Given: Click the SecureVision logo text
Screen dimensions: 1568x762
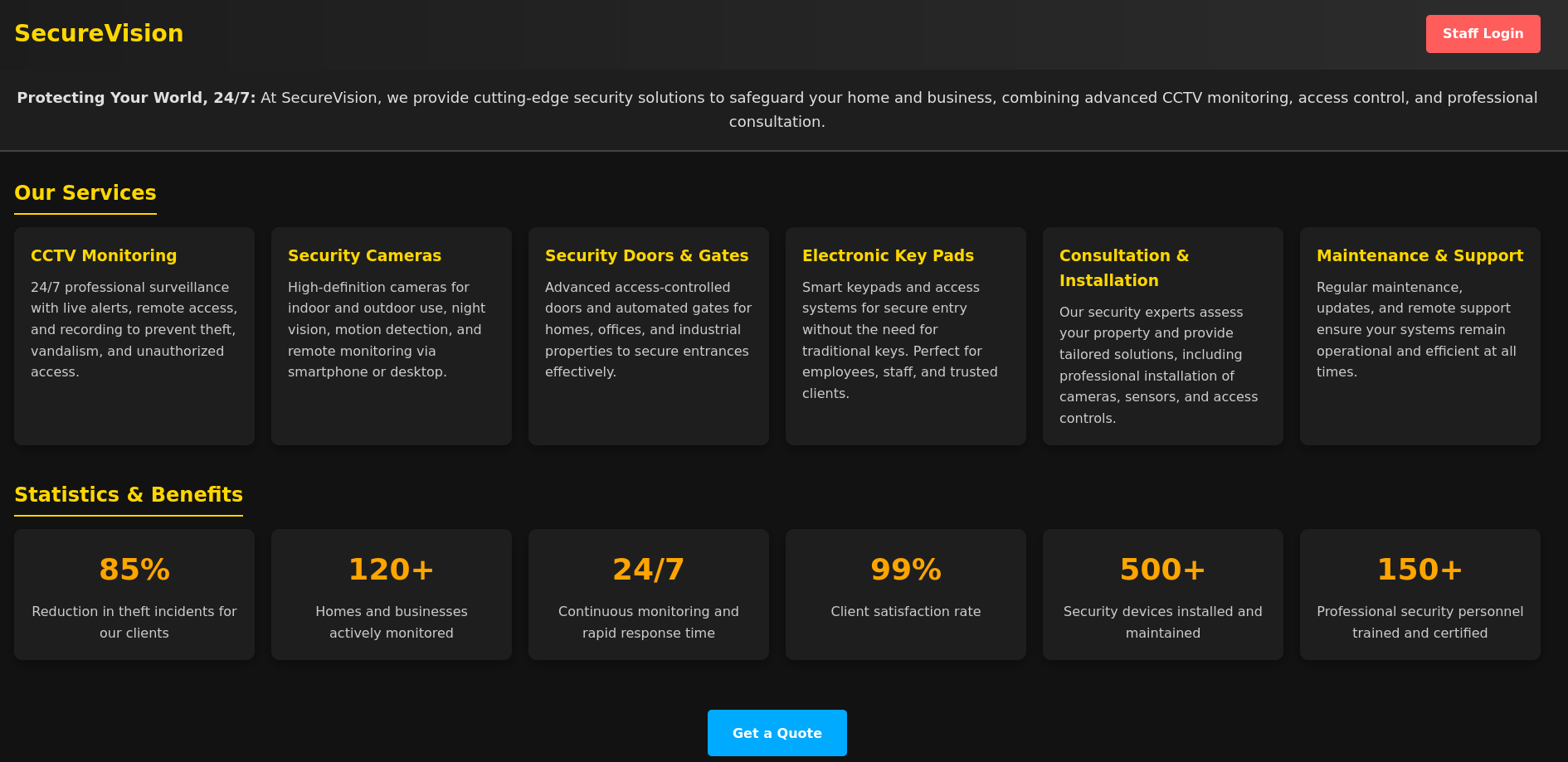Looking at the screenshot, I should (x=99, y=33).
